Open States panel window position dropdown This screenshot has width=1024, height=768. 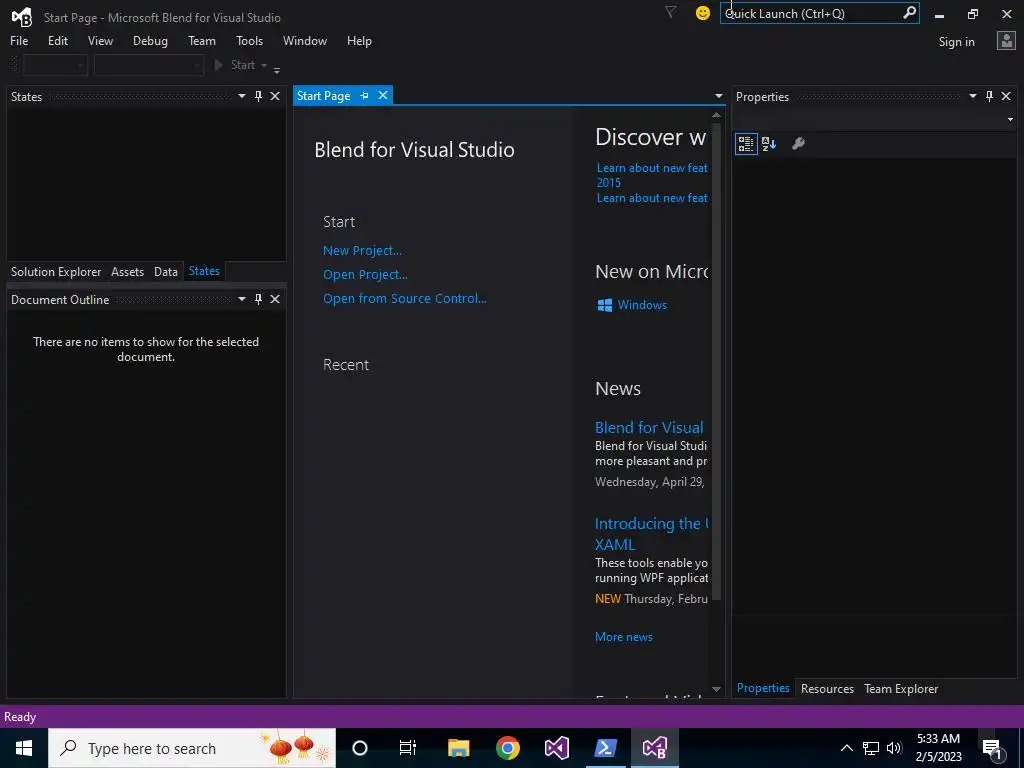click(x=242, y=96)
